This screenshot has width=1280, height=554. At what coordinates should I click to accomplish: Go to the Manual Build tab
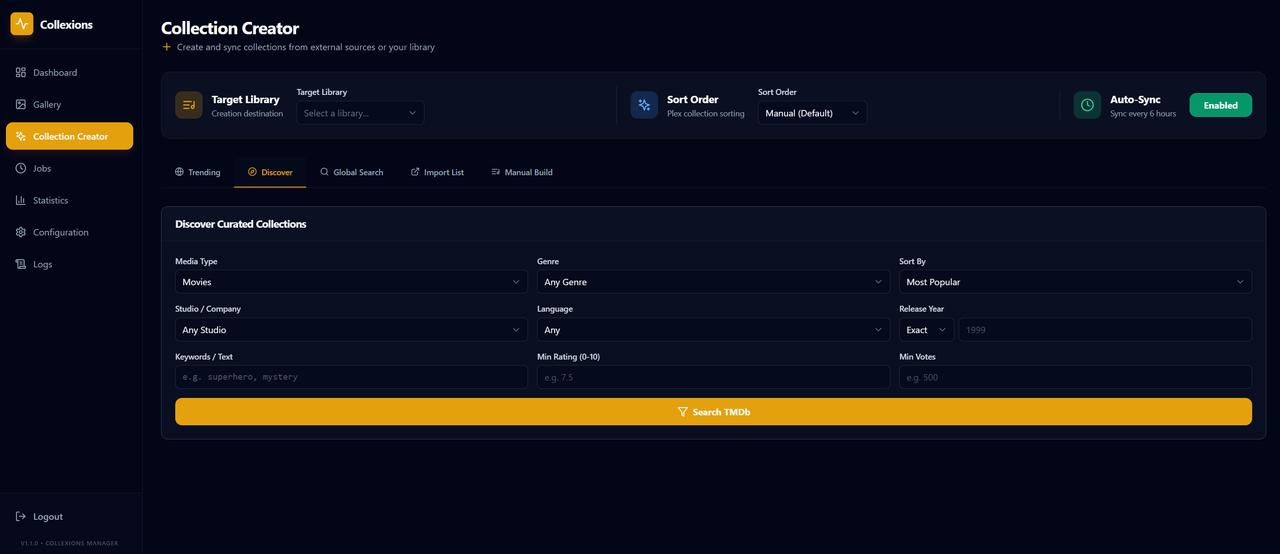click(522, 172)
